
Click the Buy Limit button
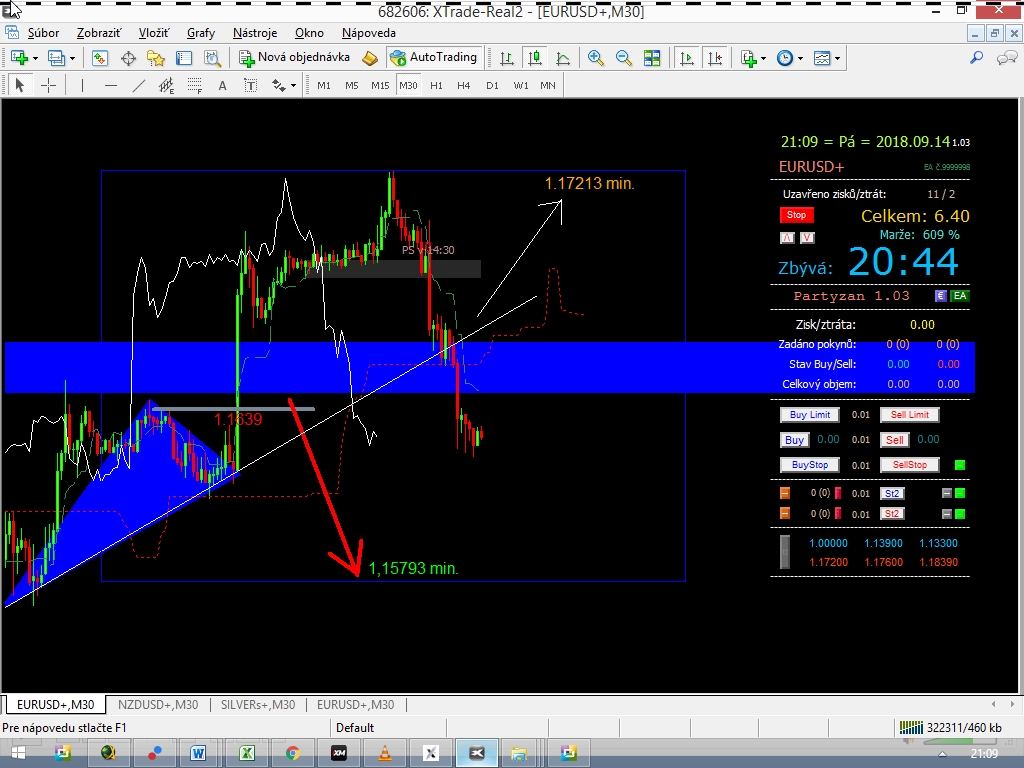pos(810,415)
